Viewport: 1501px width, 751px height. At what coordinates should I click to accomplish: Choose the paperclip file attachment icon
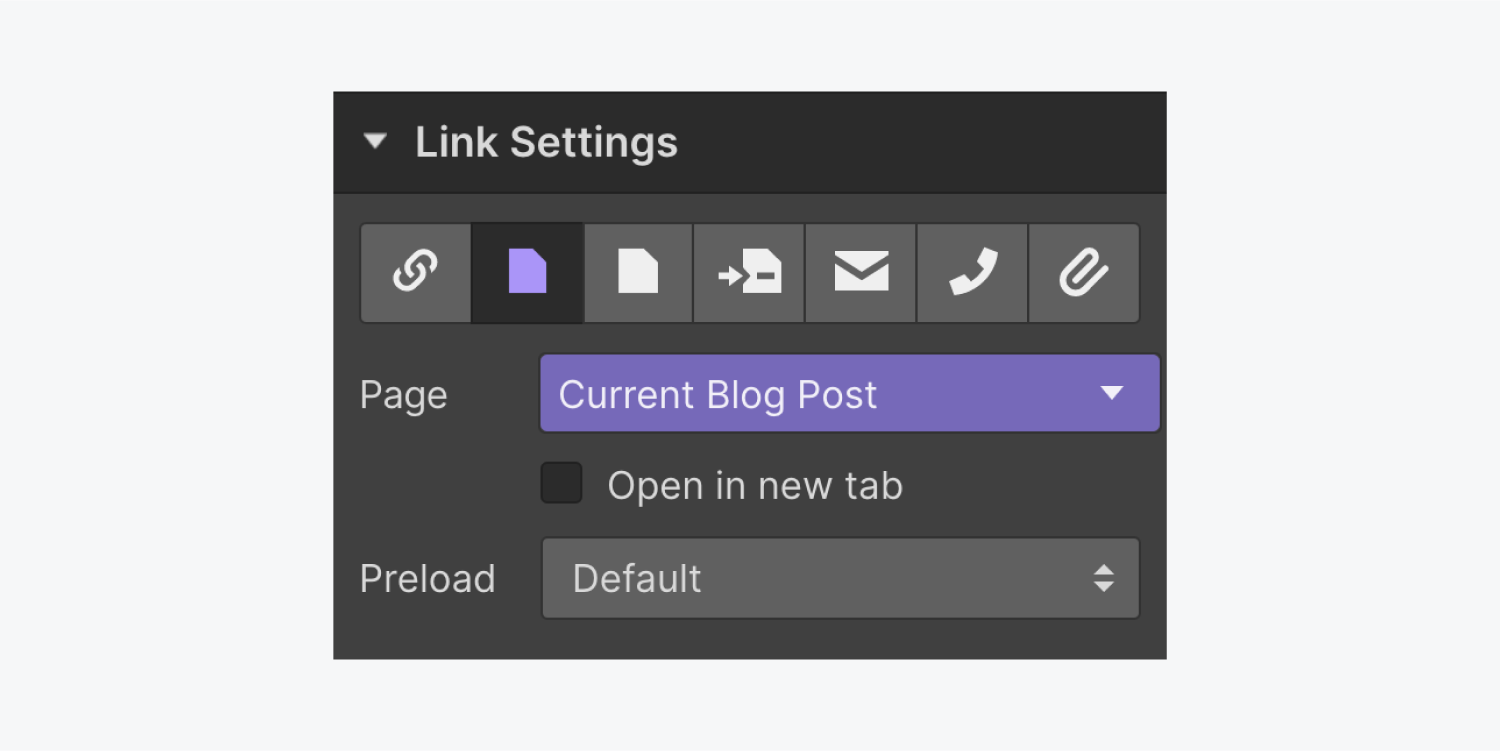click(1084, 273)
